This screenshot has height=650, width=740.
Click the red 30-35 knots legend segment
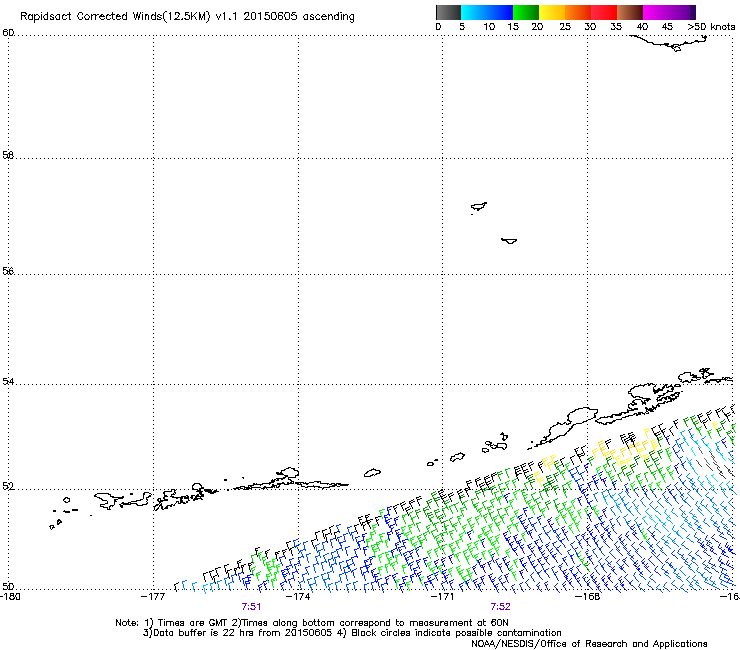point(604,12)
